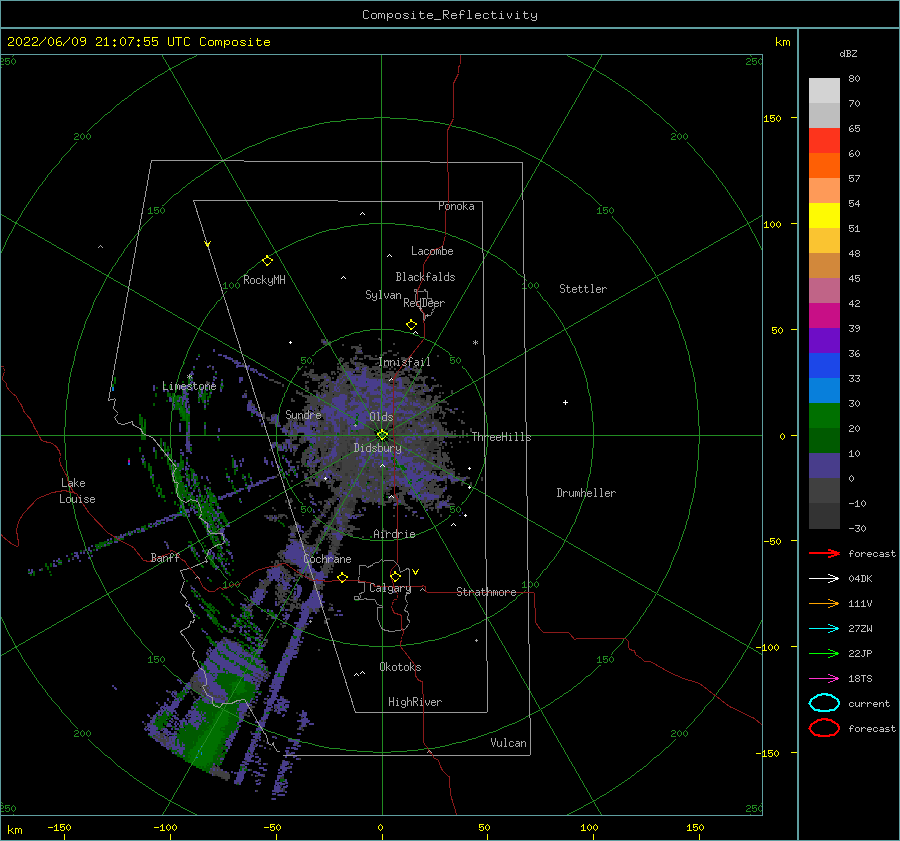Select the Stettler city label
The height and width of the screenshot is (841, 900).
click(x=583, y=289)
